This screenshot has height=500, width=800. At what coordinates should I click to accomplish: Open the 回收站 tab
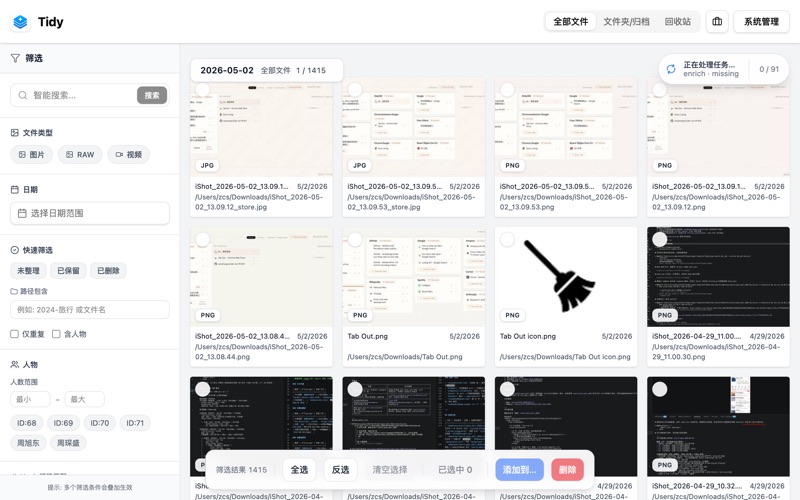coord(677,21)
